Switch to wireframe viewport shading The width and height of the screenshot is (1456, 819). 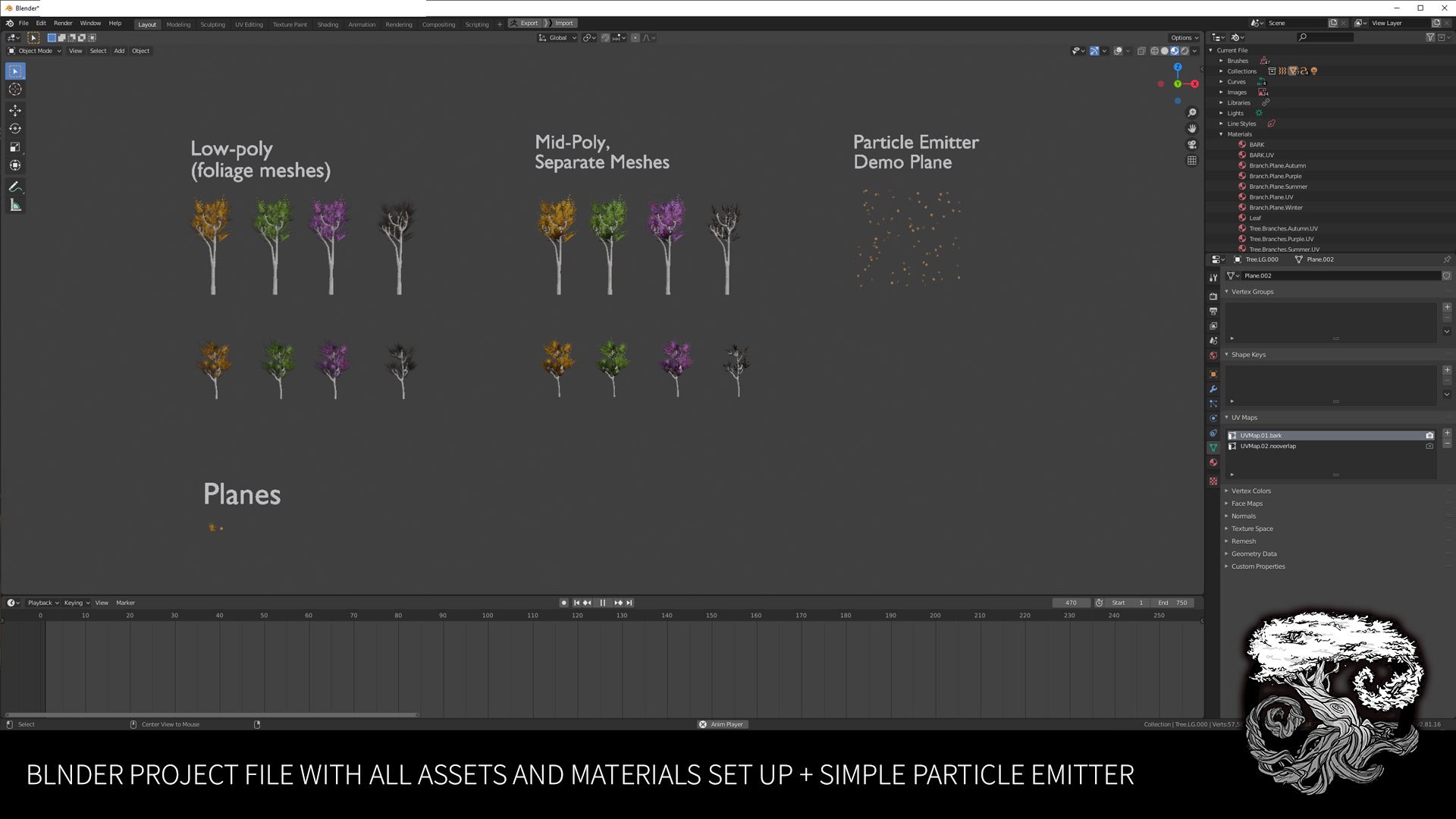coord(1154,51)
